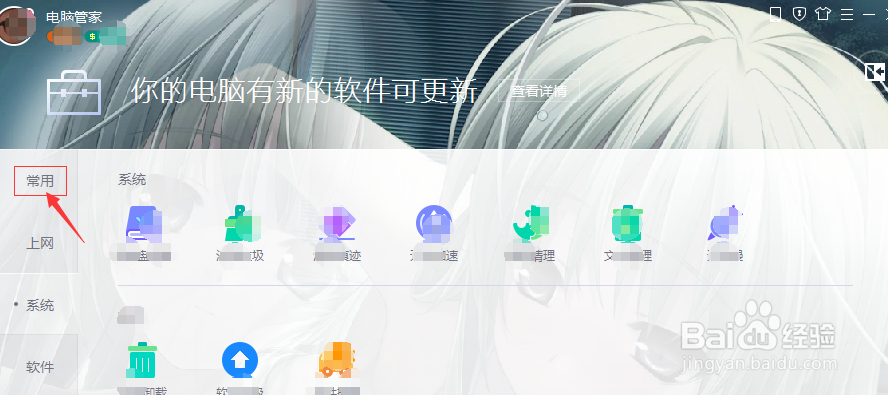Open the hamburger main menu icon
888x395 pixels.
pyautogui.click(x=847, y=14)
